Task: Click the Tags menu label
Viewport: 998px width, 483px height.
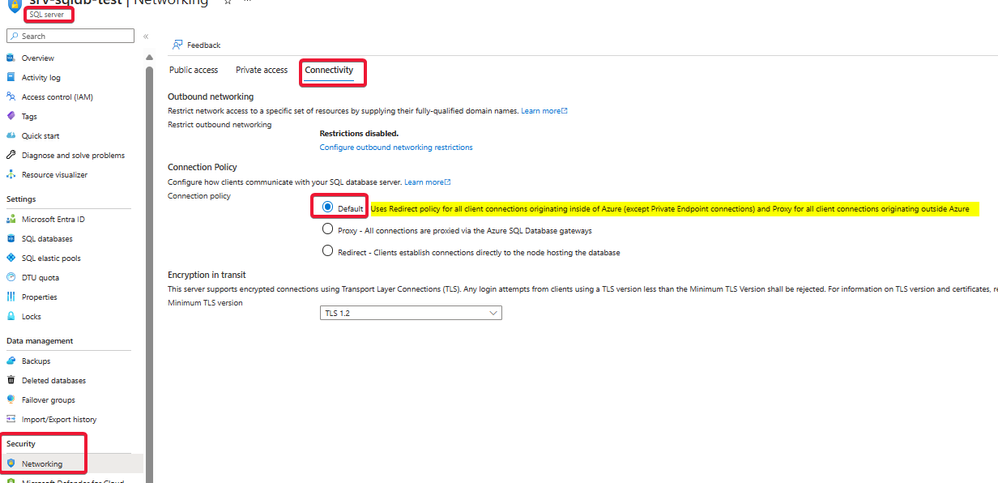Action: [29, 116]
